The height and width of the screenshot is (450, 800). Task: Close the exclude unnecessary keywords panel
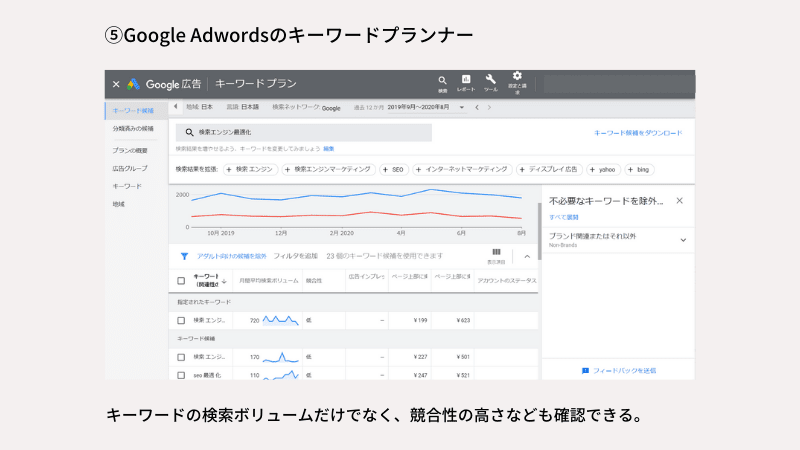[680, 201]
